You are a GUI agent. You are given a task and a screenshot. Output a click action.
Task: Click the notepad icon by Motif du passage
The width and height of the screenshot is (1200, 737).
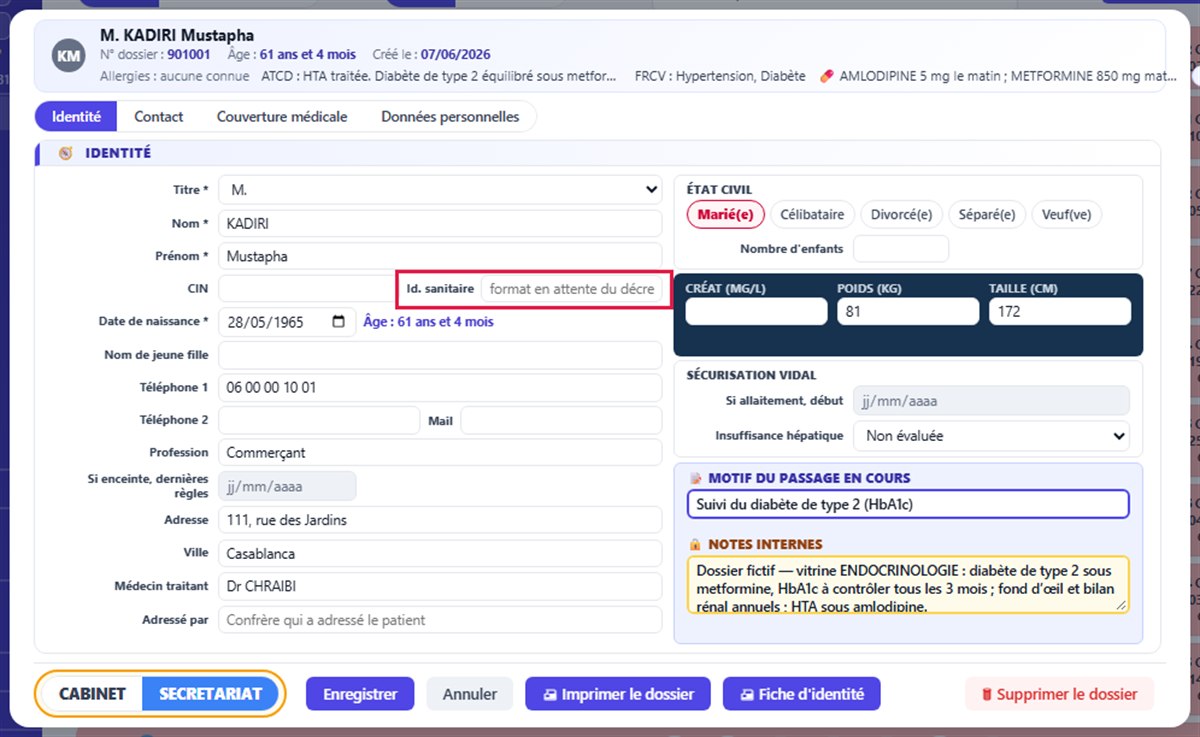point(696,478)
